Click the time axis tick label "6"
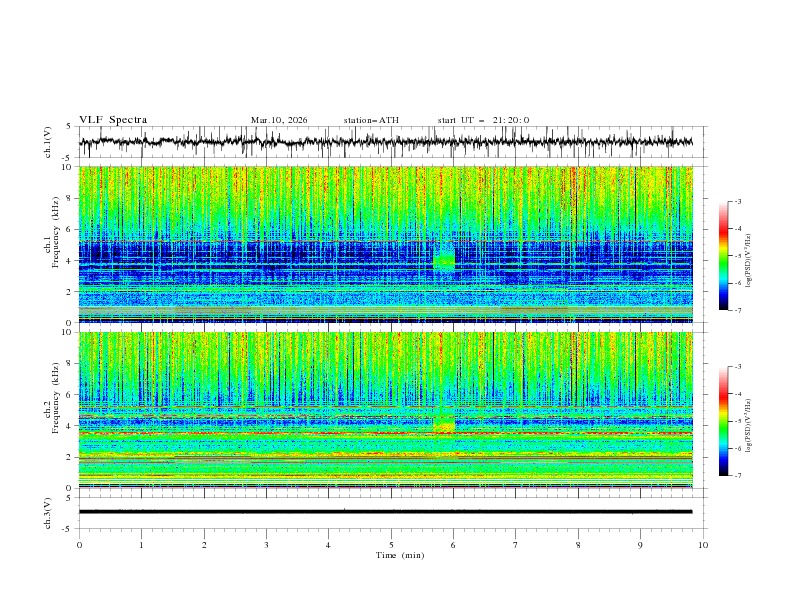 coord(454,545)
